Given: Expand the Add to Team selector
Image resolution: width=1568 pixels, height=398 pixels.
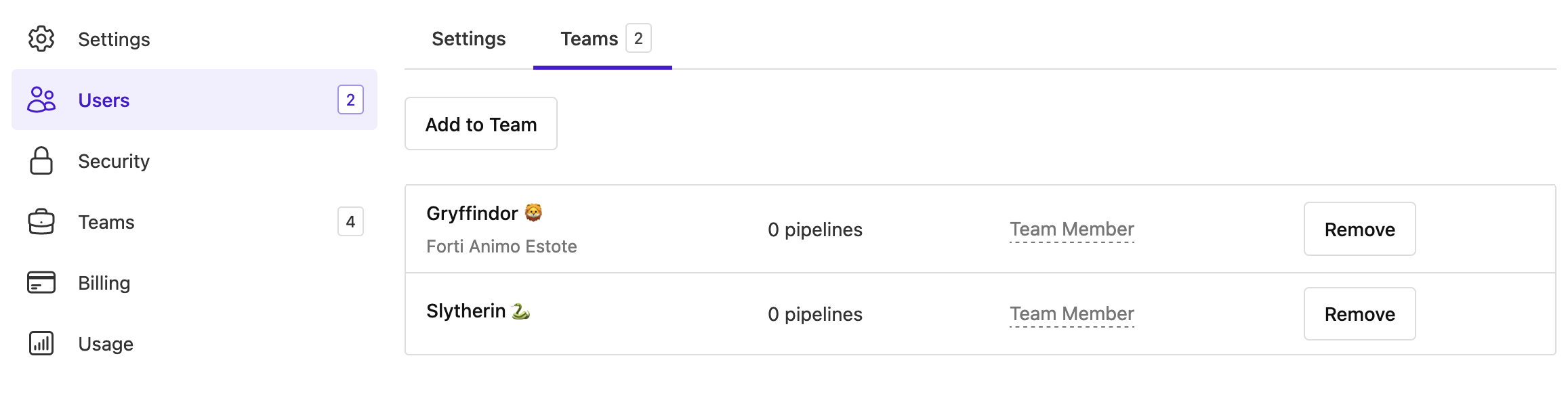Looking at the screenshot, I should [x=480, y=124].
